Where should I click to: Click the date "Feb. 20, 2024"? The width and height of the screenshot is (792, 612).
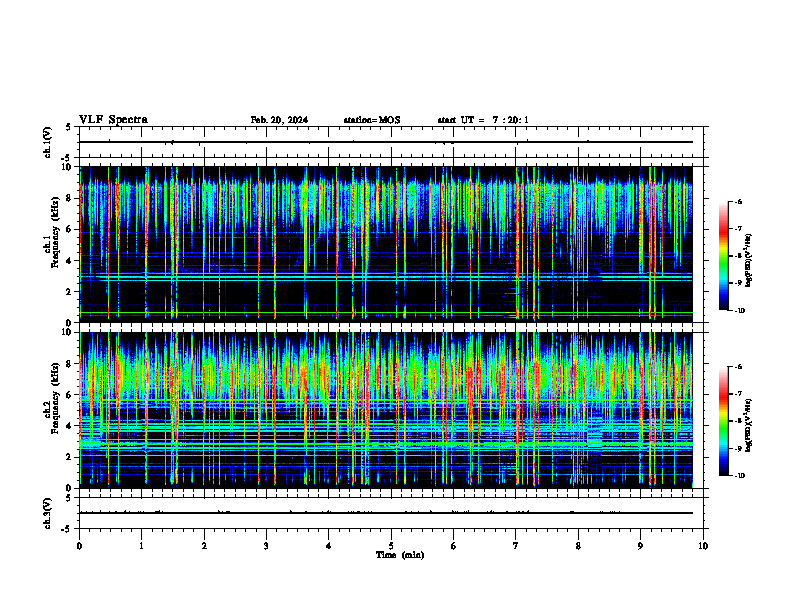[279, 120]
